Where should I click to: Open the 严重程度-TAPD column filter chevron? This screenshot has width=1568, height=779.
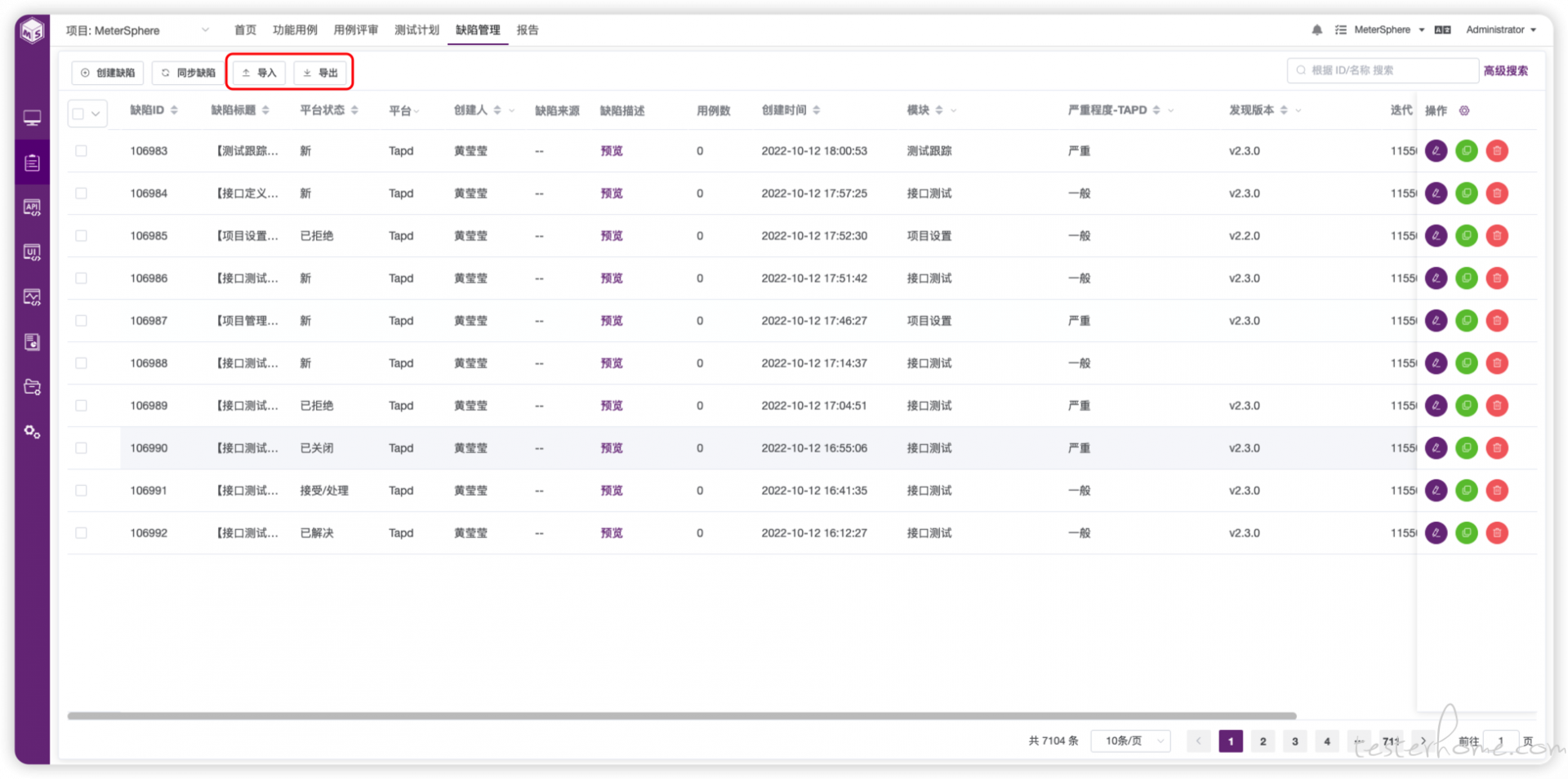[x=1171, y=110]
